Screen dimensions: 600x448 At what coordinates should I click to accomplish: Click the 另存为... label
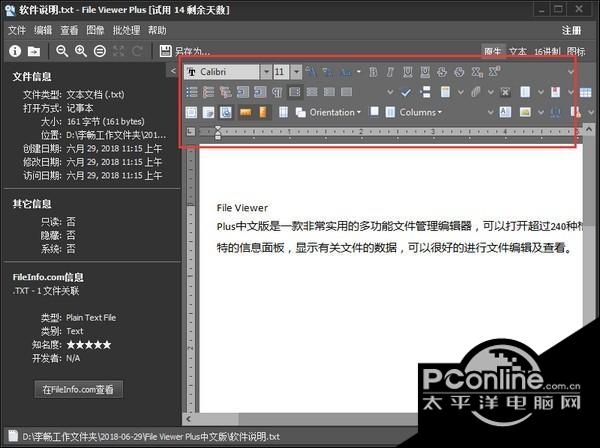(x=192, y=51)
